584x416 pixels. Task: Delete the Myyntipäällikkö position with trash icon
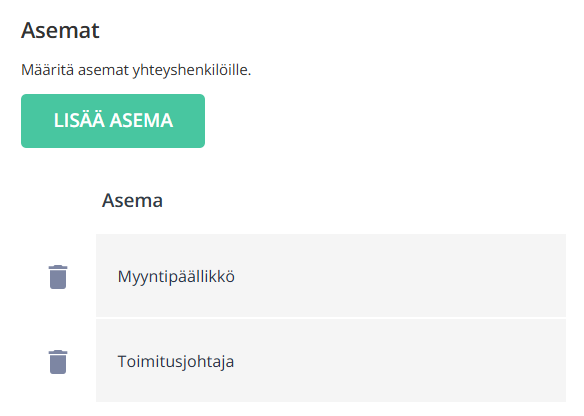pos(58,277)
